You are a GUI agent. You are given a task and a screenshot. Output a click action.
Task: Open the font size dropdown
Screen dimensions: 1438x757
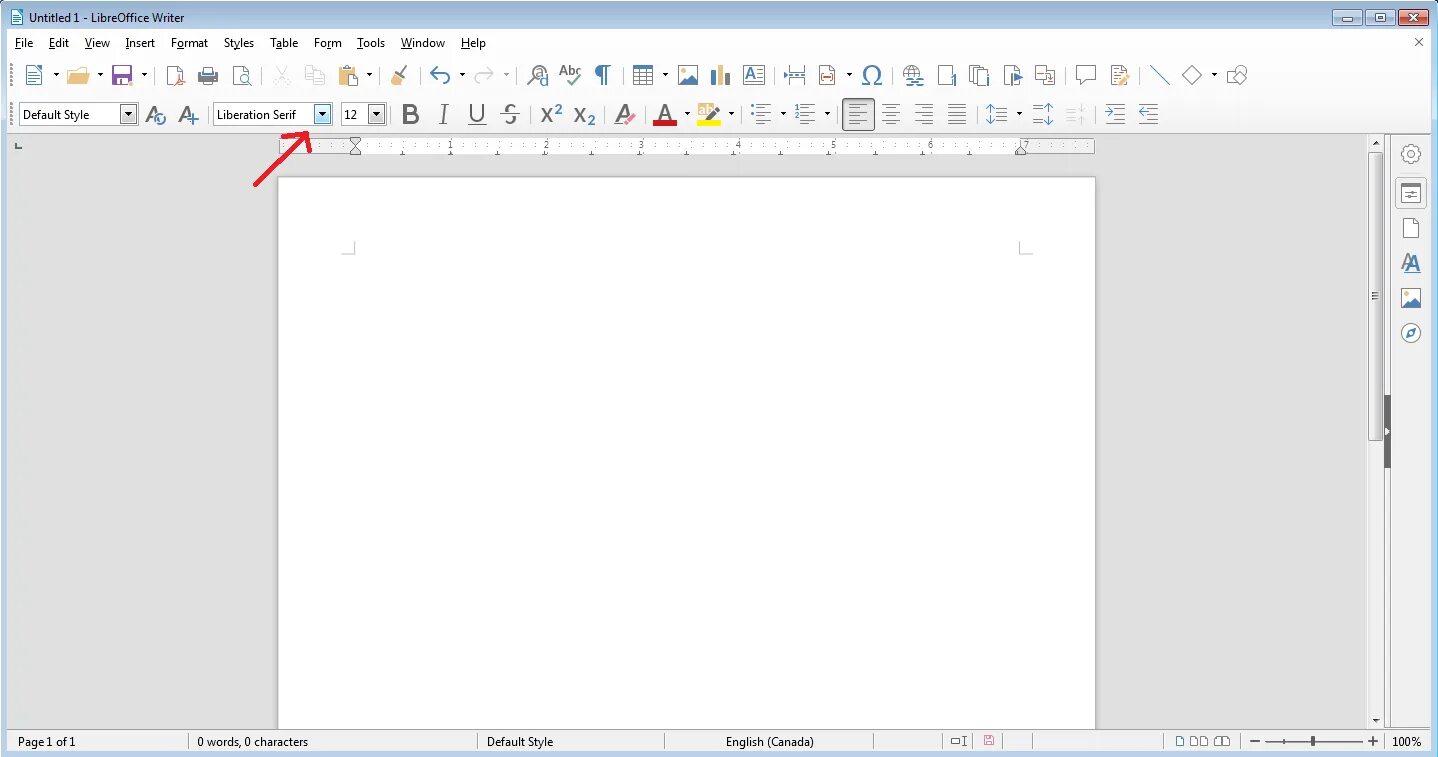(x=377, y=114)
